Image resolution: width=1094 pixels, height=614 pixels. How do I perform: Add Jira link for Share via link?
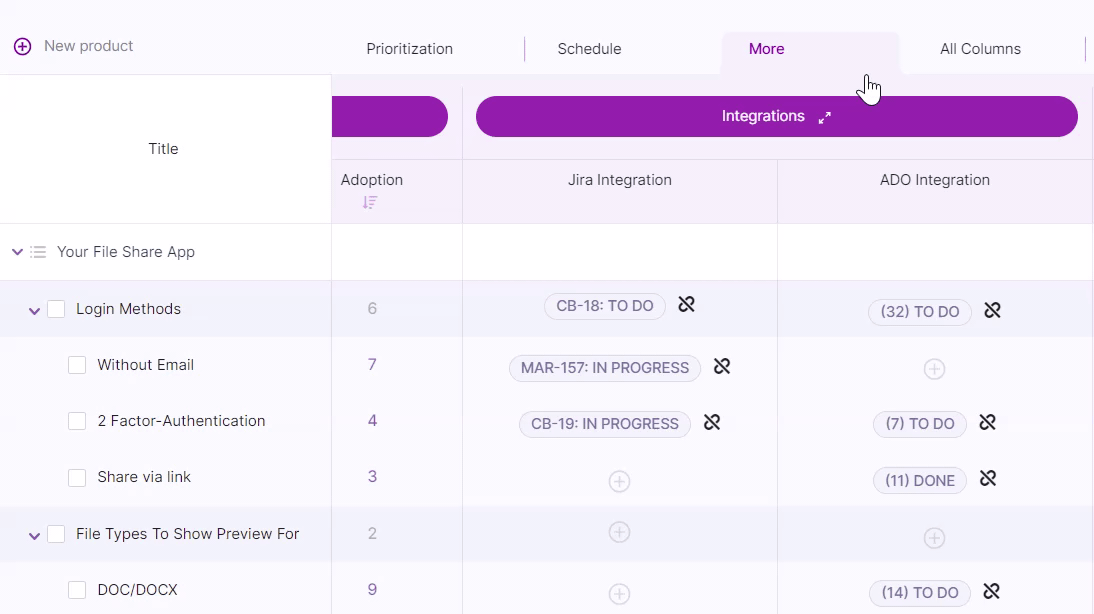coord(619,481)
